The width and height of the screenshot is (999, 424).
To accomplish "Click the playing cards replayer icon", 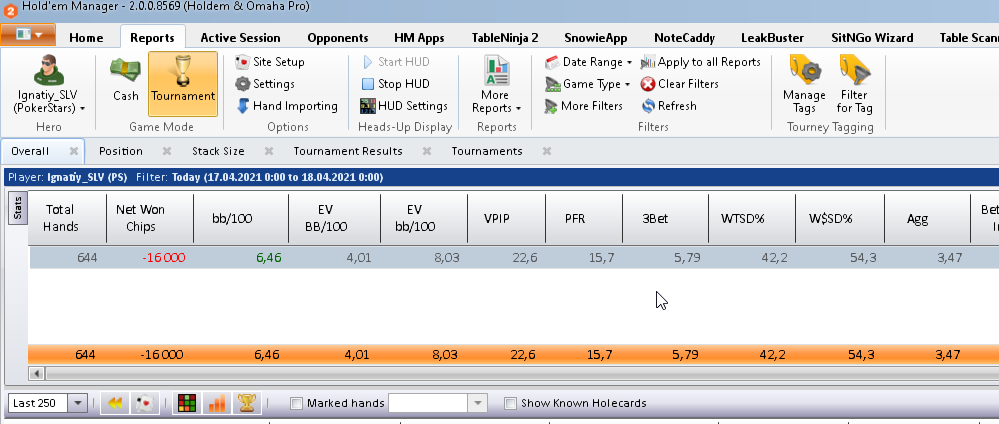I will [145, 403].
